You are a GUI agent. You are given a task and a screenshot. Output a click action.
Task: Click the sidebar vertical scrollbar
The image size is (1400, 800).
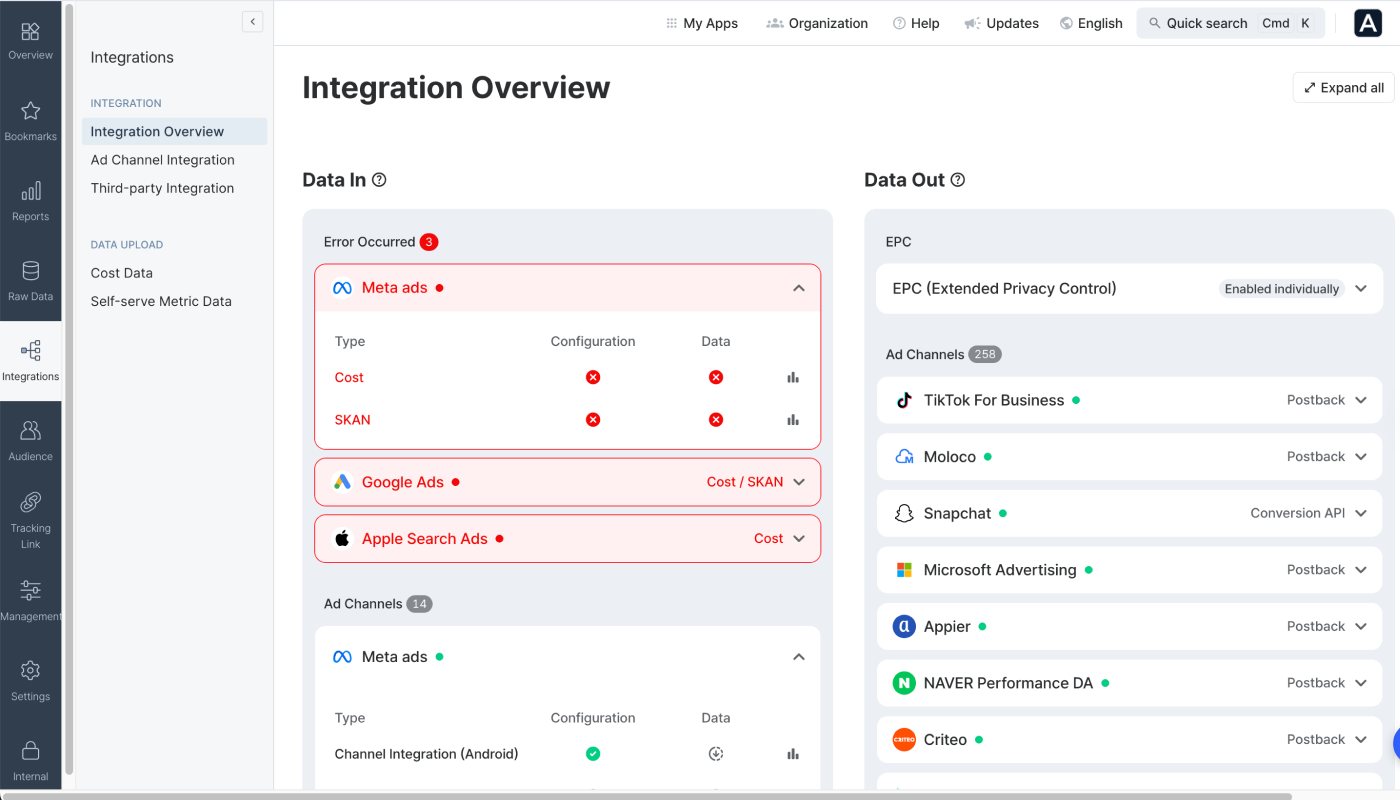(69, 390)
